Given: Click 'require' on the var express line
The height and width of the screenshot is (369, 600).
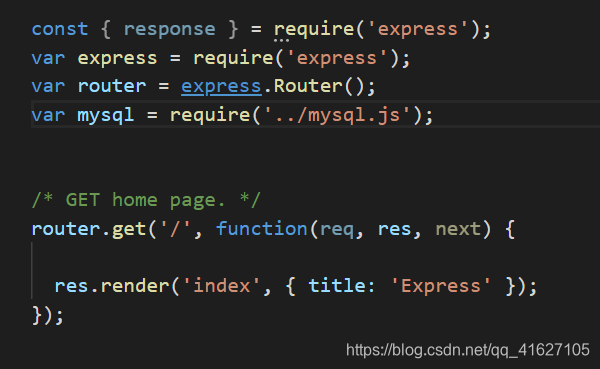Looking at the screenshot, I should [233, 59].
